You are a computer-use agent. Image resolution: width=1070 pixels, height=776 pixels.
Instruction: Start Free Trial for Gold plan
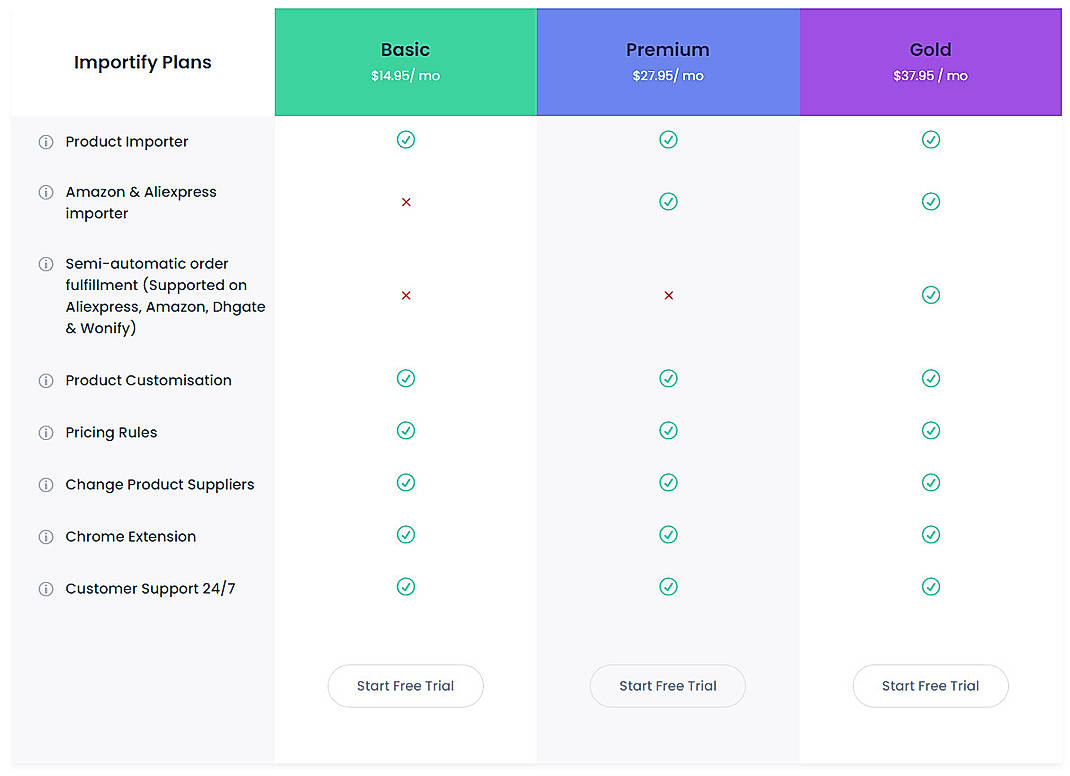point(930,686)
